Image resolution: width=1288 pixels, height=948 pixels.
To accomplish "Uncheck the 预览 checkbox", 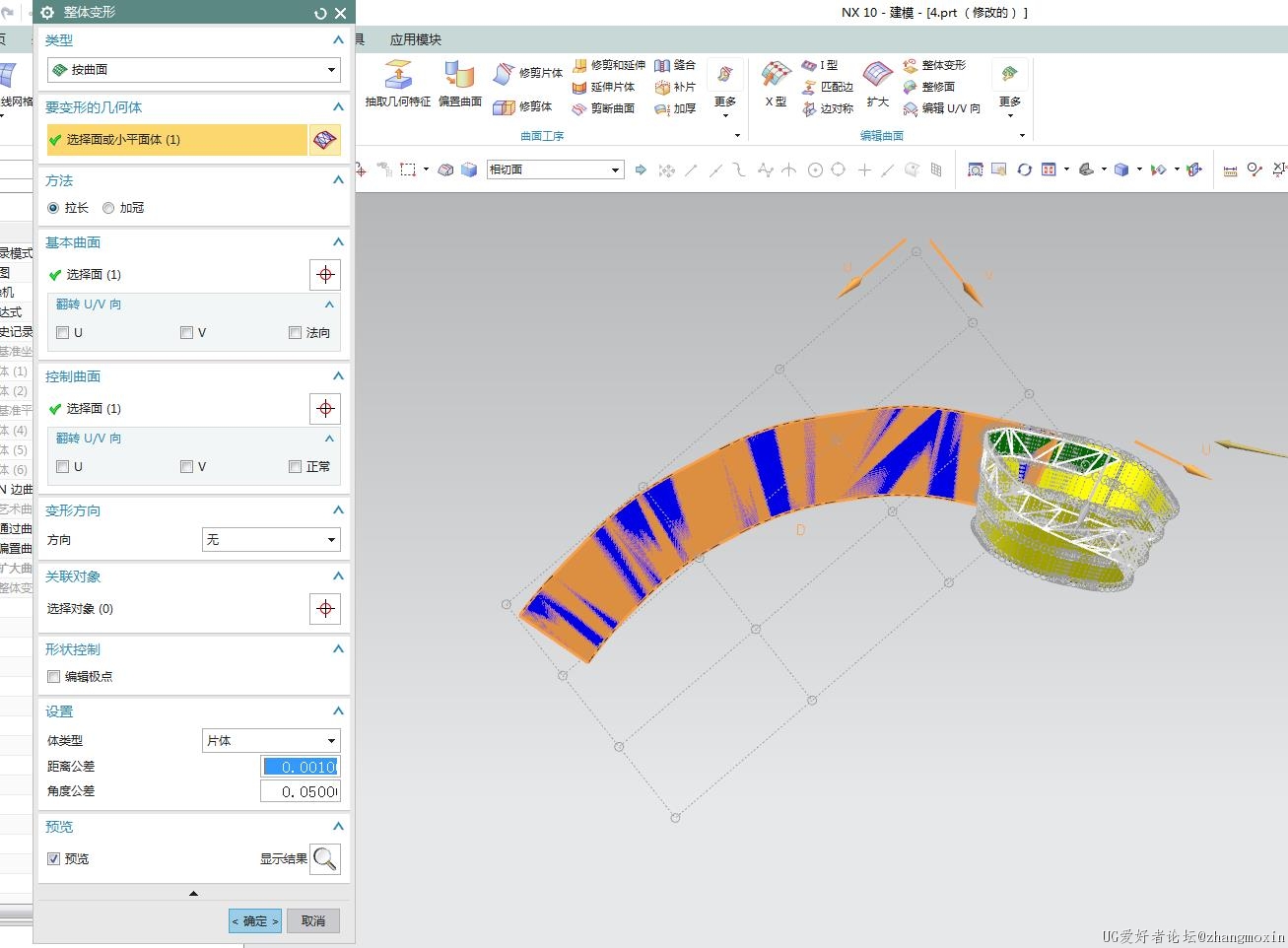I will 54,859.
